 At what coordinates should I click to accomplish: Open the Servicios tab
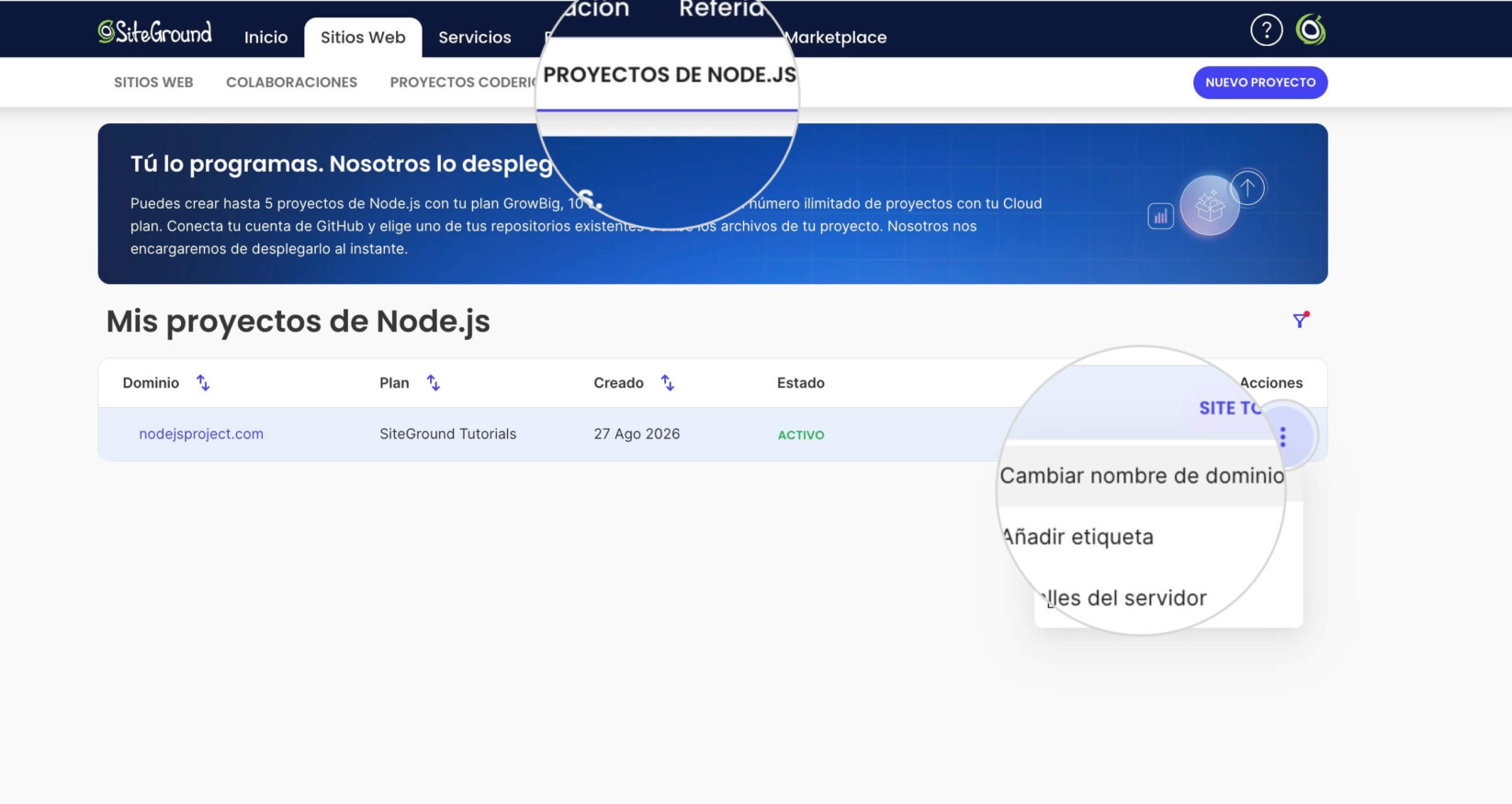tap(474, 37)
